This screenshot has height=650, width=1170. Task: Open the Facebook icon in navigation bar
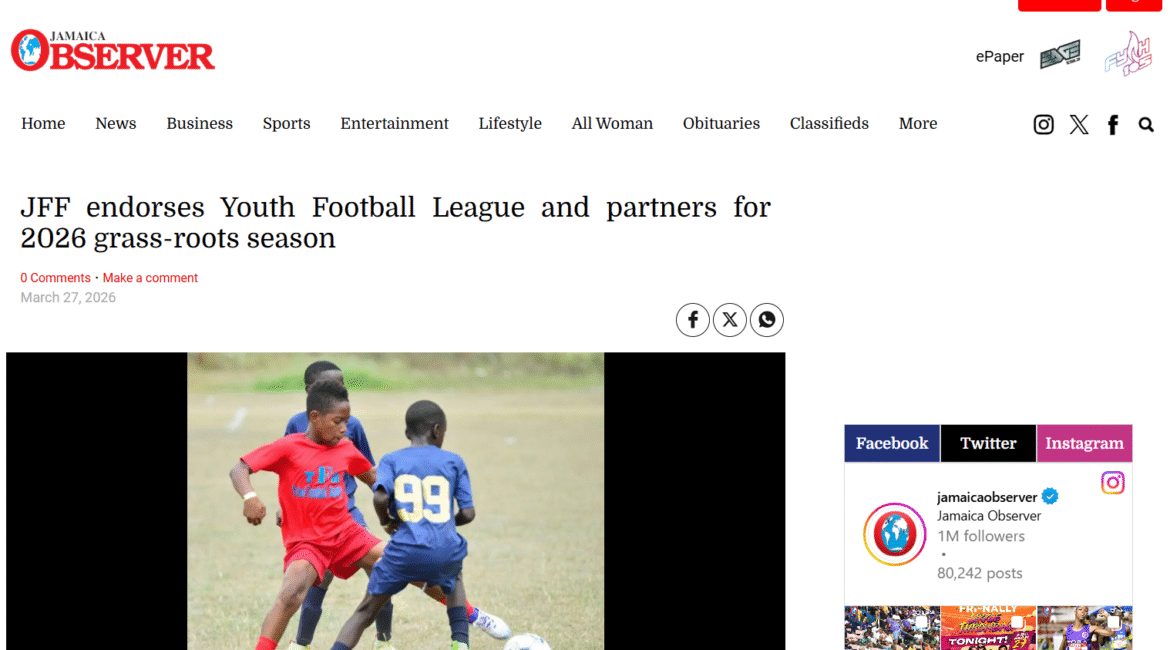click(x=1113, y=125)
